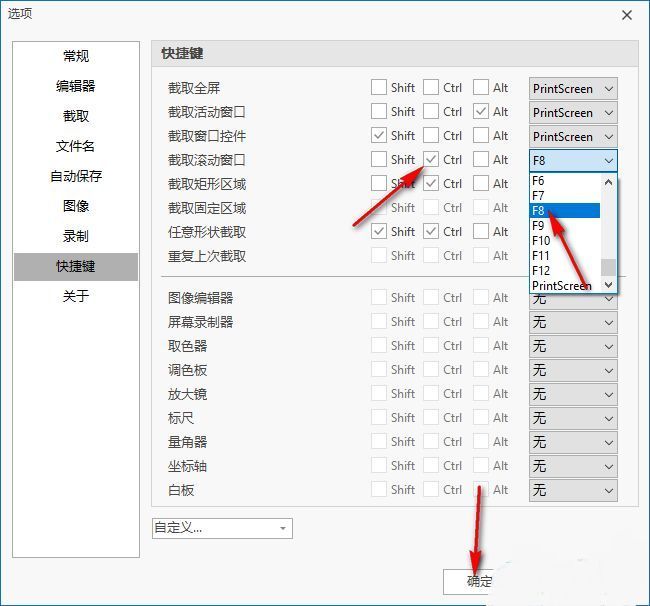Open the 自定义 preset dropdown
This screenshot has height=606, width=650.
222,528
